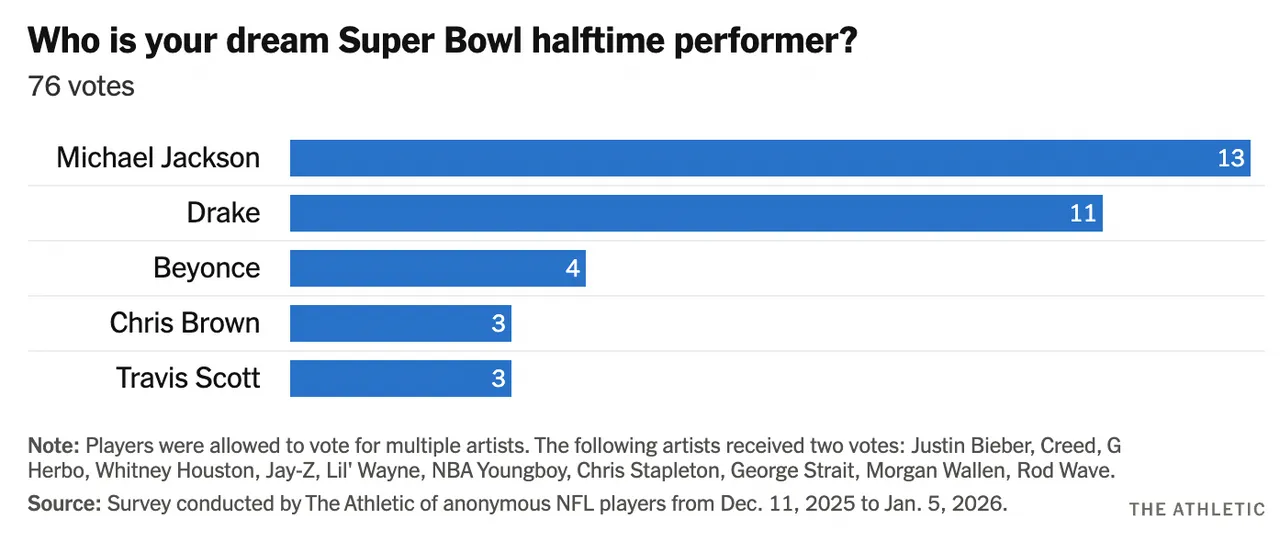Select the Travis Scott blue bar
Image resolution: width=1280 pixels, height=544 pixels.
pos(400,378)
